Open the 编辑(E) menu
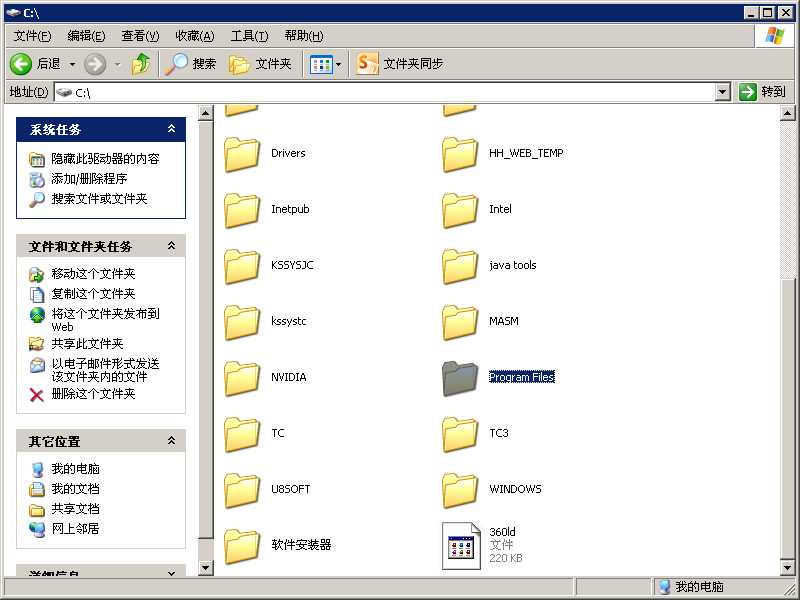Image resolution: width=800 pixels, height=600 pixels. [x=86, y=36]
